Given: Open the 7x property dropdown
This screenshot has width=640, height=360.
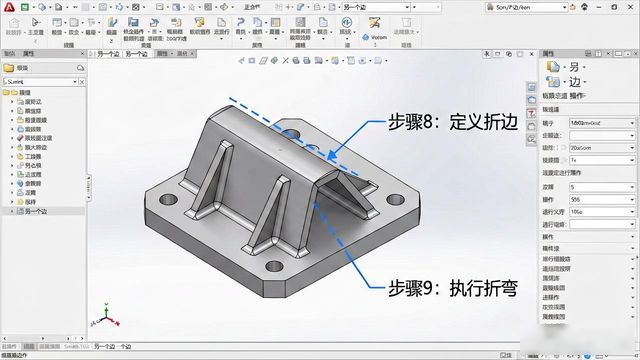Looking at the screenshot, I should [x=602, y=160].
